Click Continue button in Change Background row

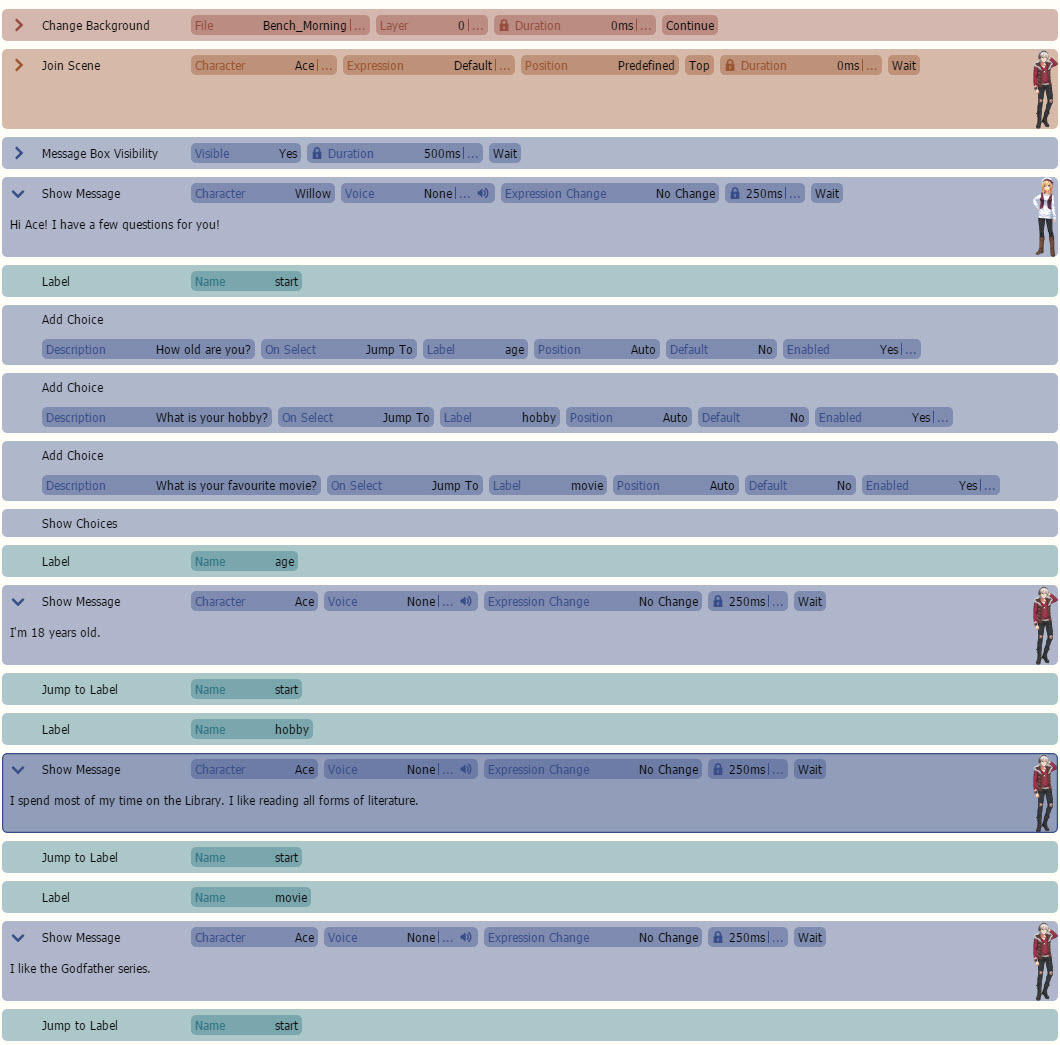tap(690, 26)
